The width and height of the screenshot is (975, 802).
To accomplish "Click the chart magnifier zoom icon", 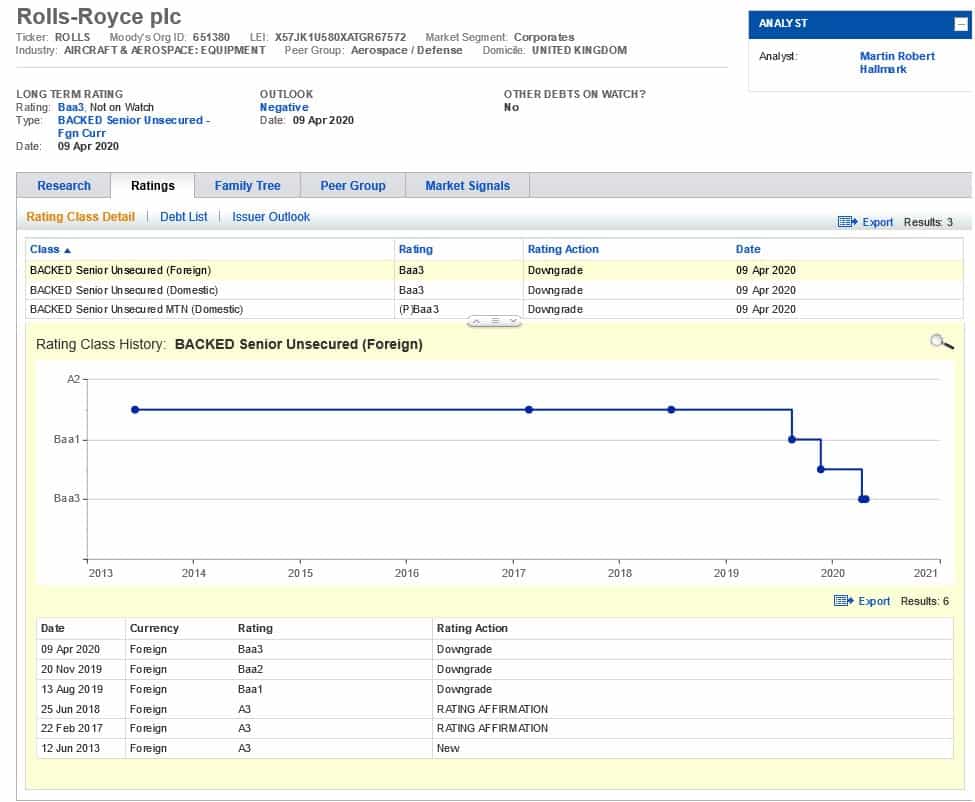I will click(x=941, y=342).
